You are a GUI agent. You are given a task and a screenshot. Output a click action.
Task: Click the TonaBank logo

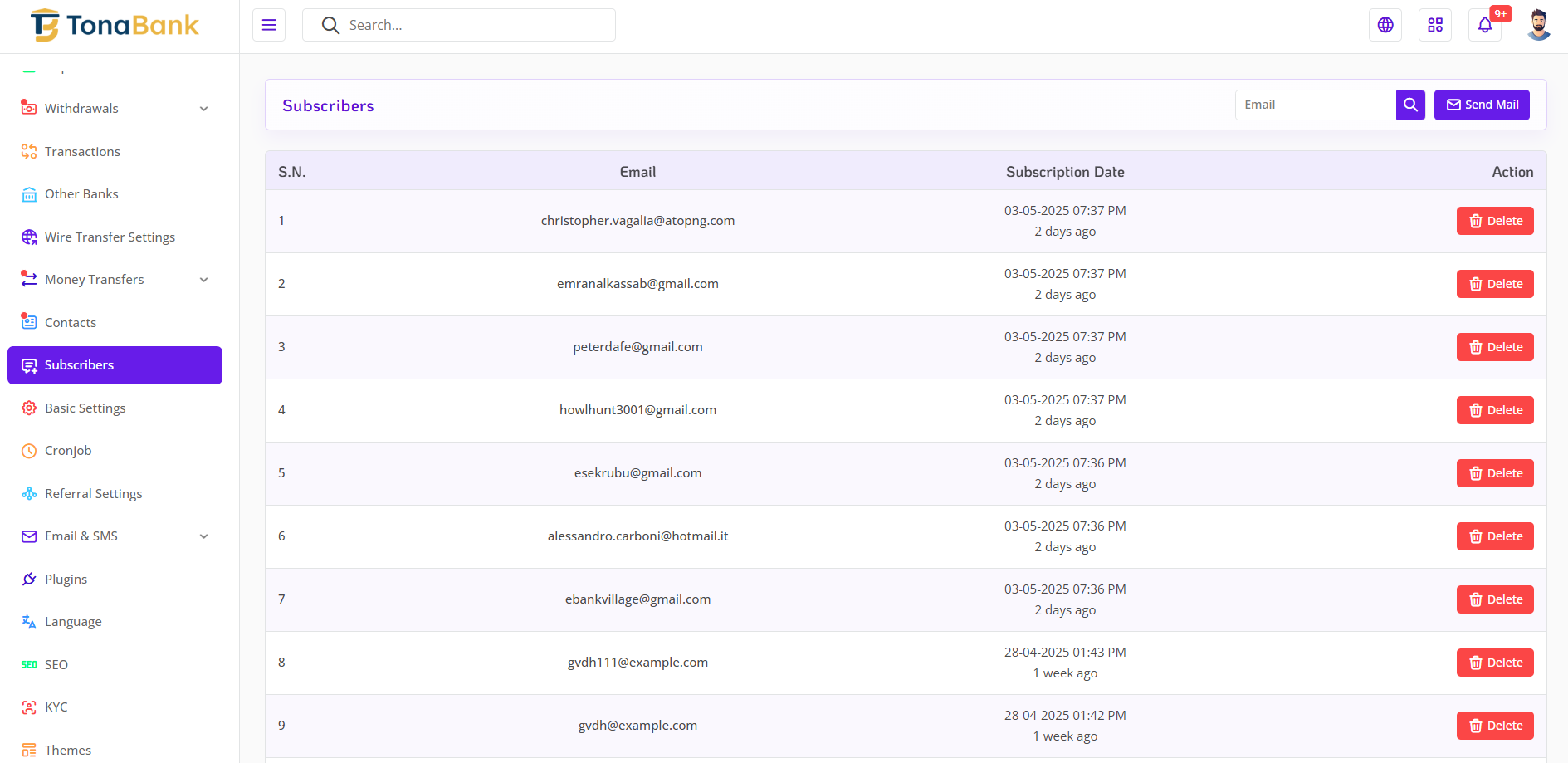tap(115, 25)
